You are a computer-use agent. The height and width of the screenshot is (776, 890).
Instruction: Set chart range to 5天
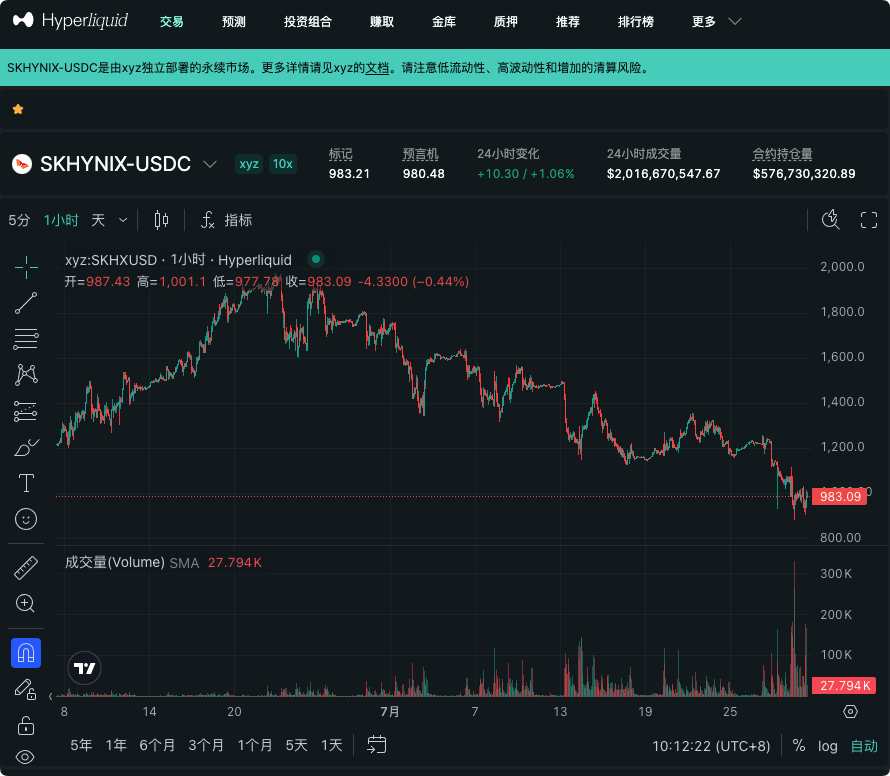(296, 745)
